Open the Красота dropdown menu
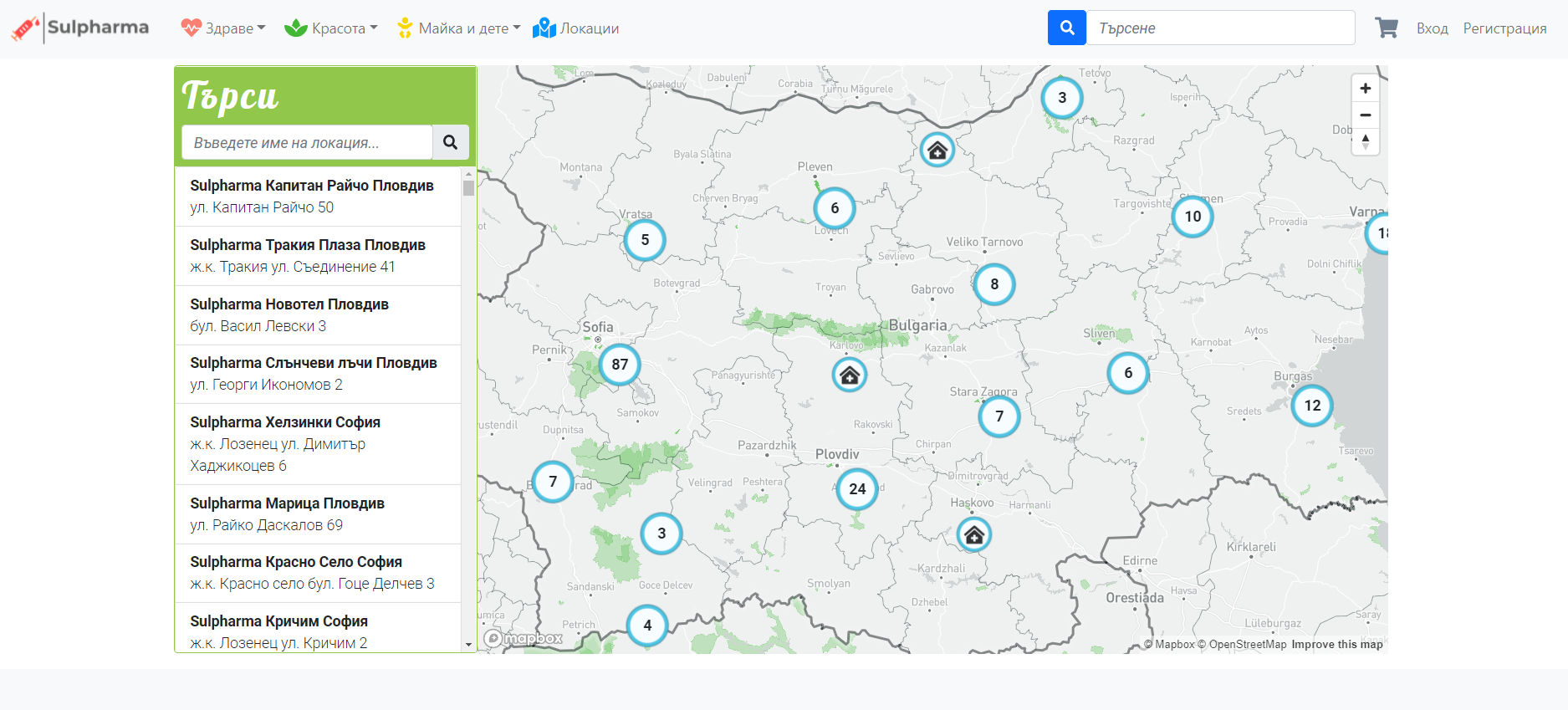This screenshot has width=1568, height=710. [x=331, y=28]
